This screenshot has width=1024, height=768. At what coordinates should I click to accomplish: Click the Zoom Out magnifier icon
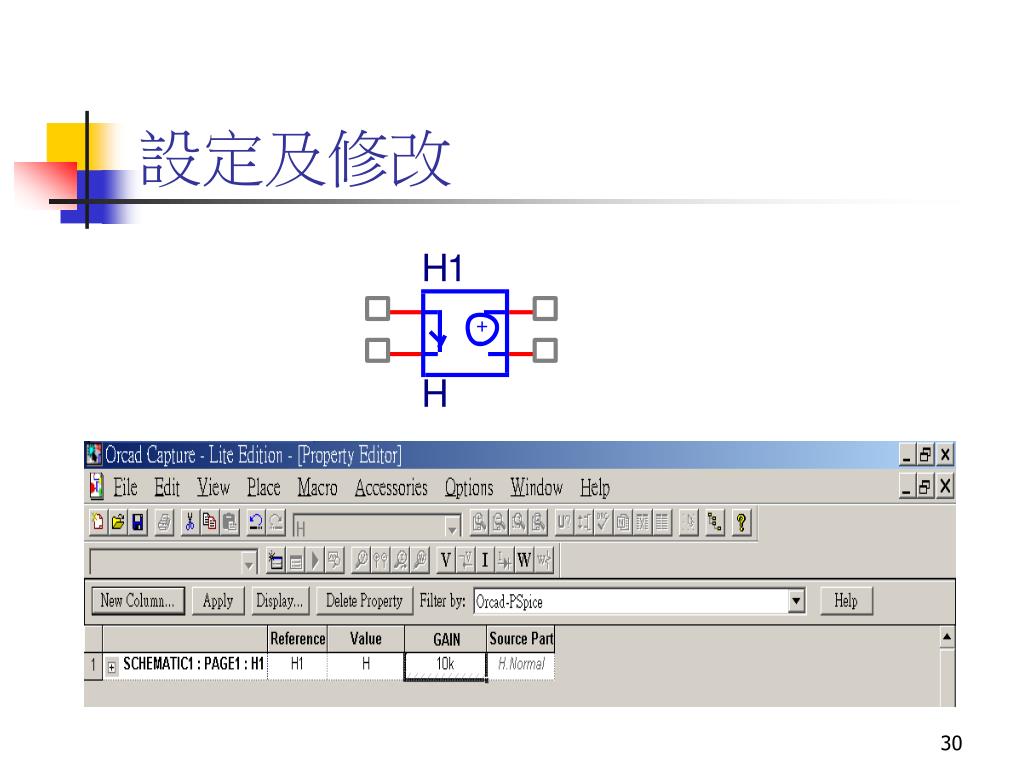pos(499,522)
